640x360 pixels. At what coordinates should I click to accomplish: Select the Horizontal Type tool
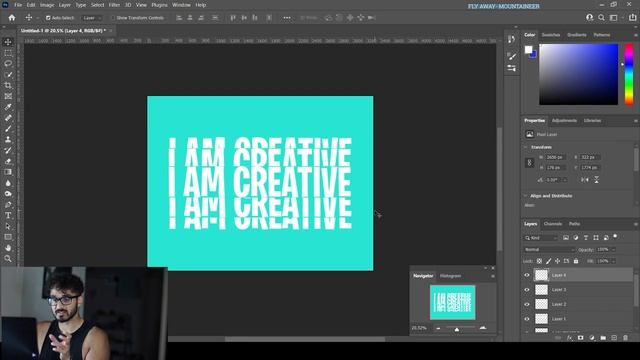(8, 216)
